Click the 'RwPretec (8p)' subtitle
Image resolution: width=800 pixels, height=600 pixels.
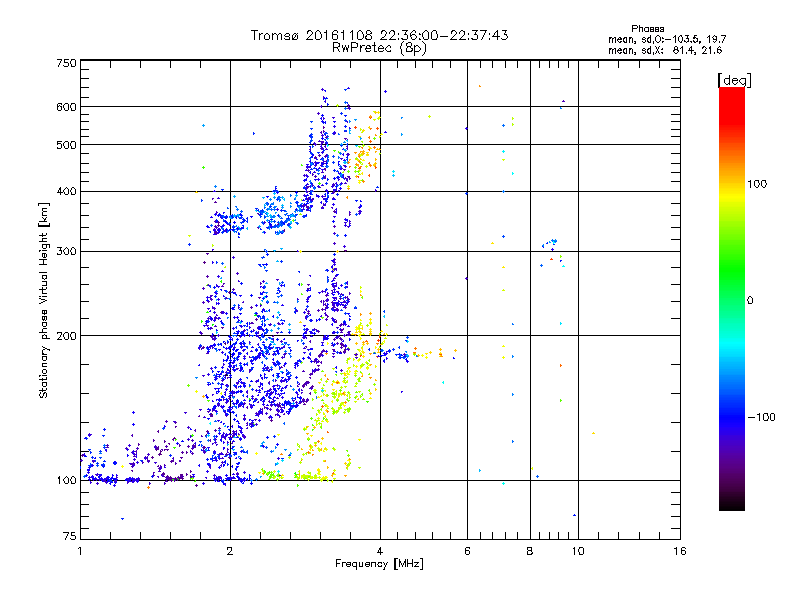[379, 48]
